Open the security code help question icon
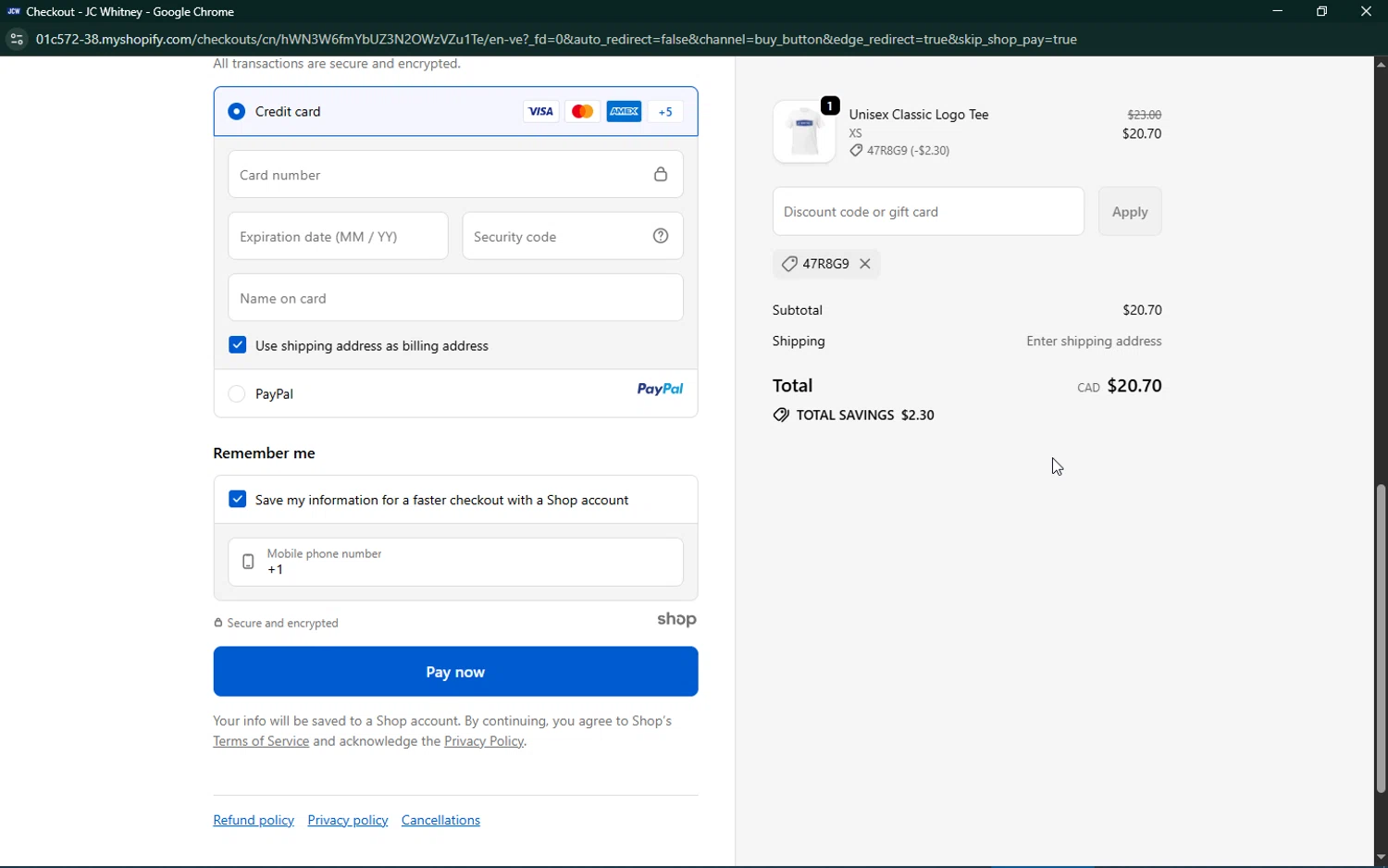 click(x=661, y=236)
